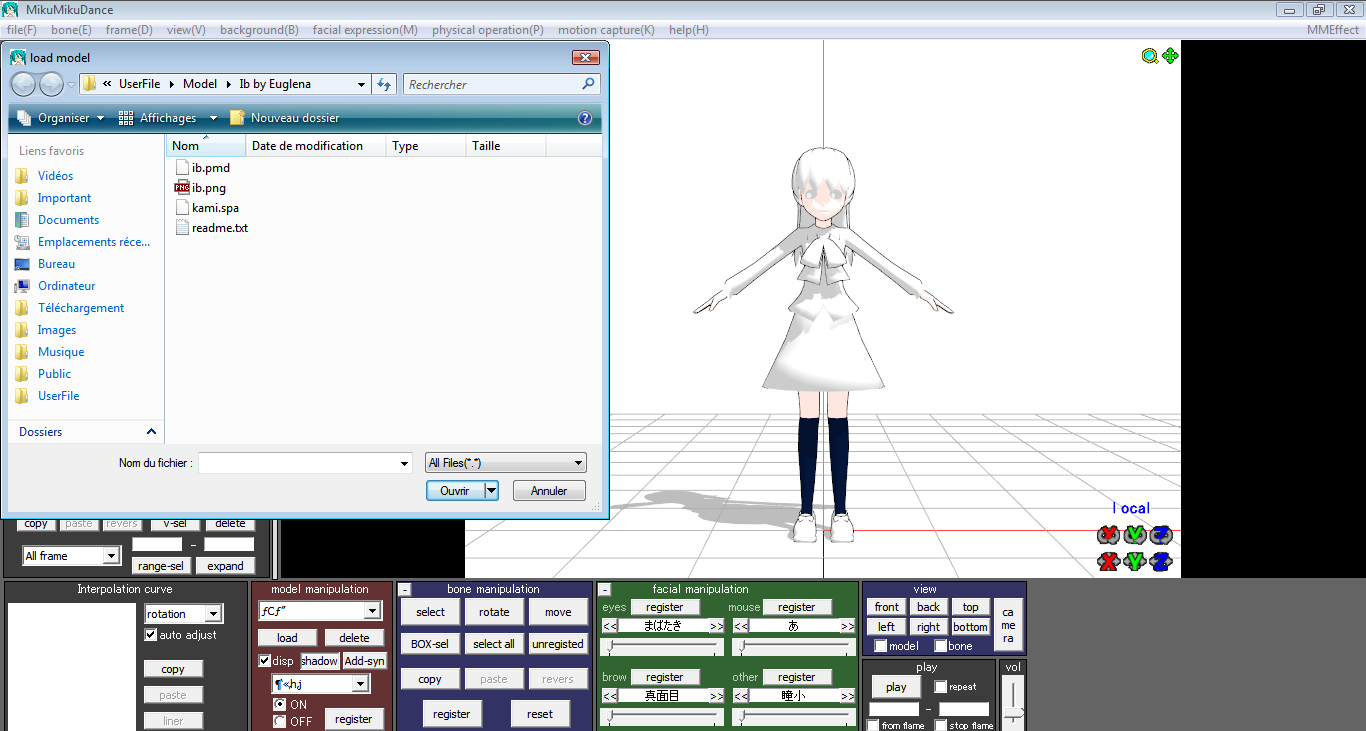Open Ordinateur in favorite links

[x=66, y=286]
